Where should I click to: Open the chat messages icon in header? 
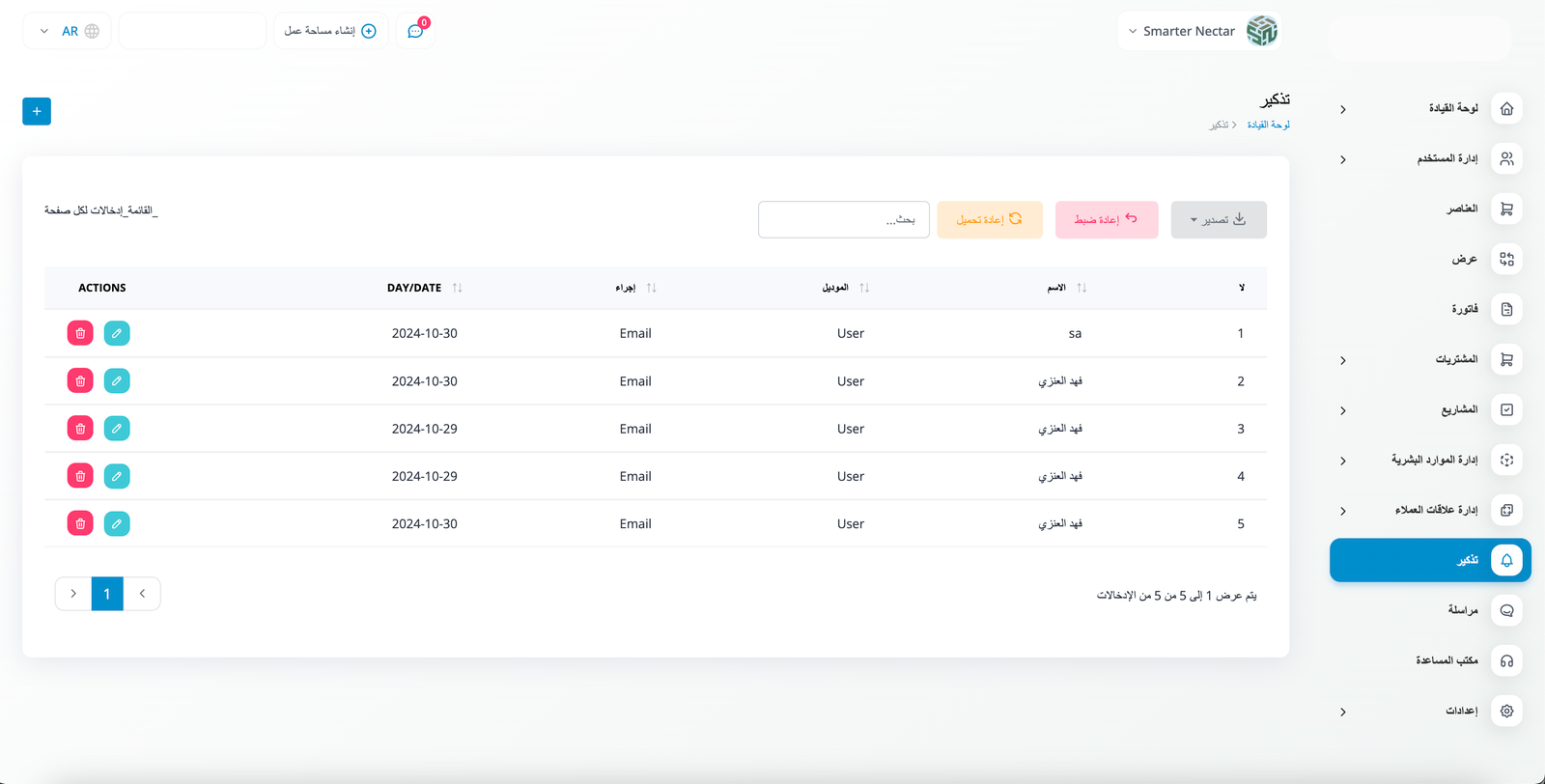[x=415, y=31]
